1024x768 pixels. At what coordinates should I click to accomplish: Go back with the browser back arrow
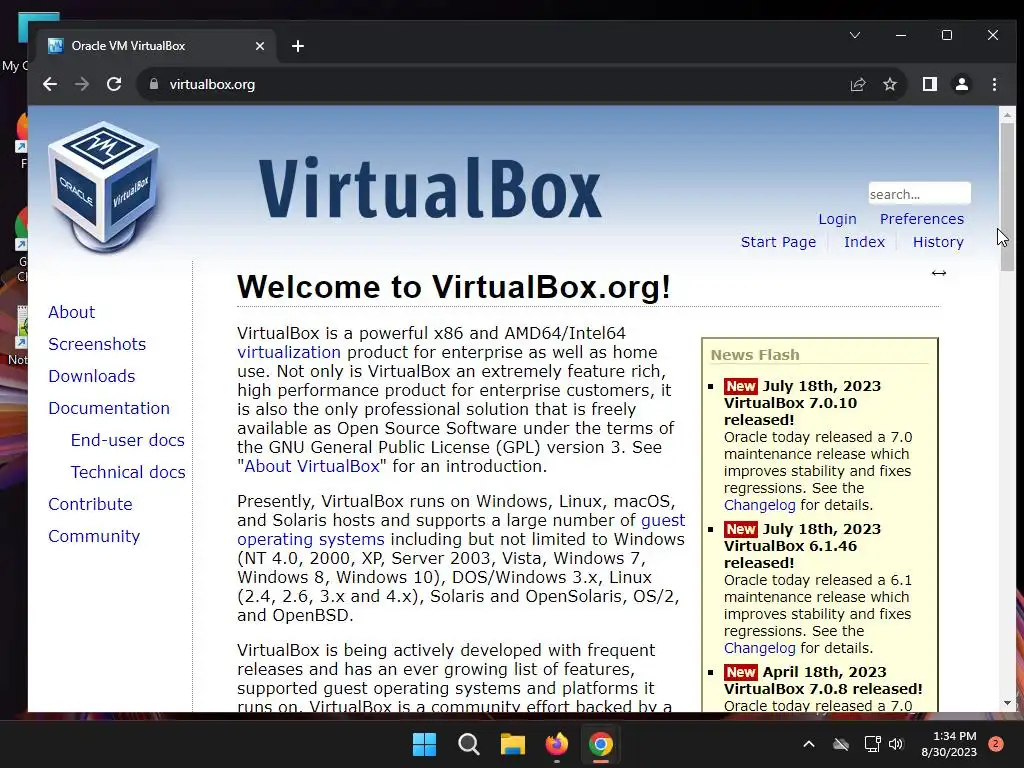(x=50, y=84)
